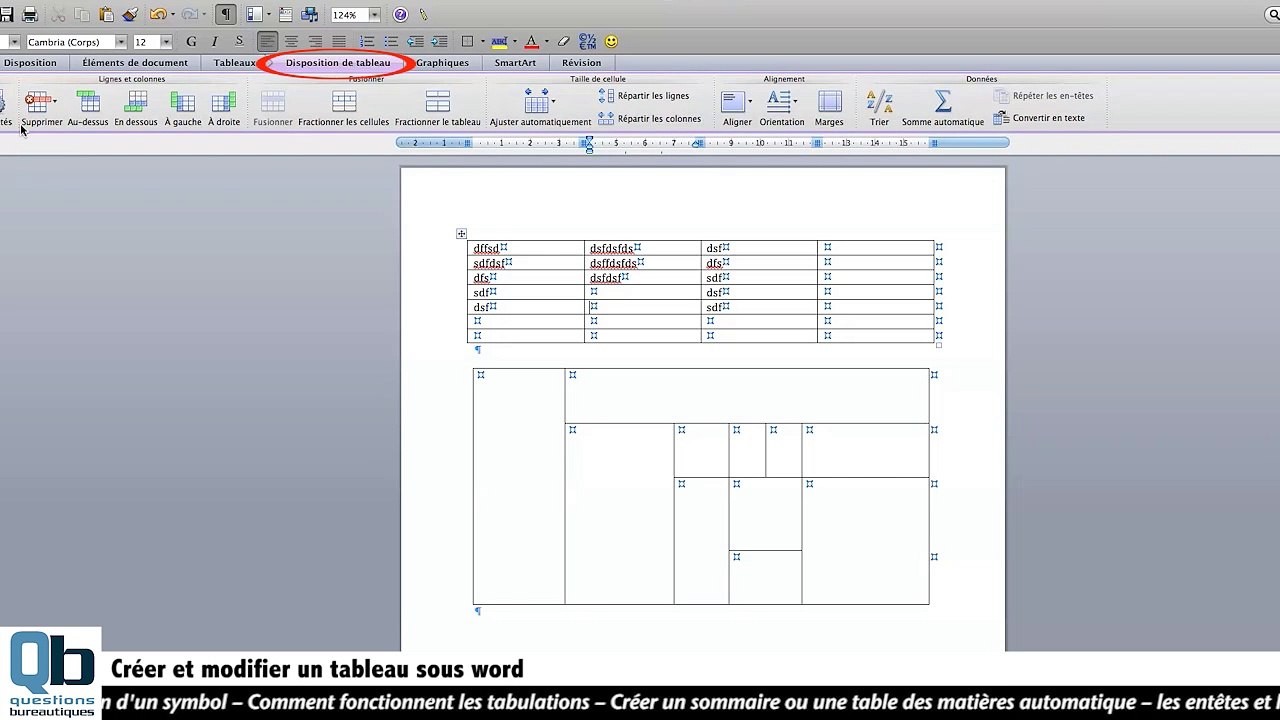1280x720 pixels.
Task: Undo the last action
Action: tap(157, 15)
